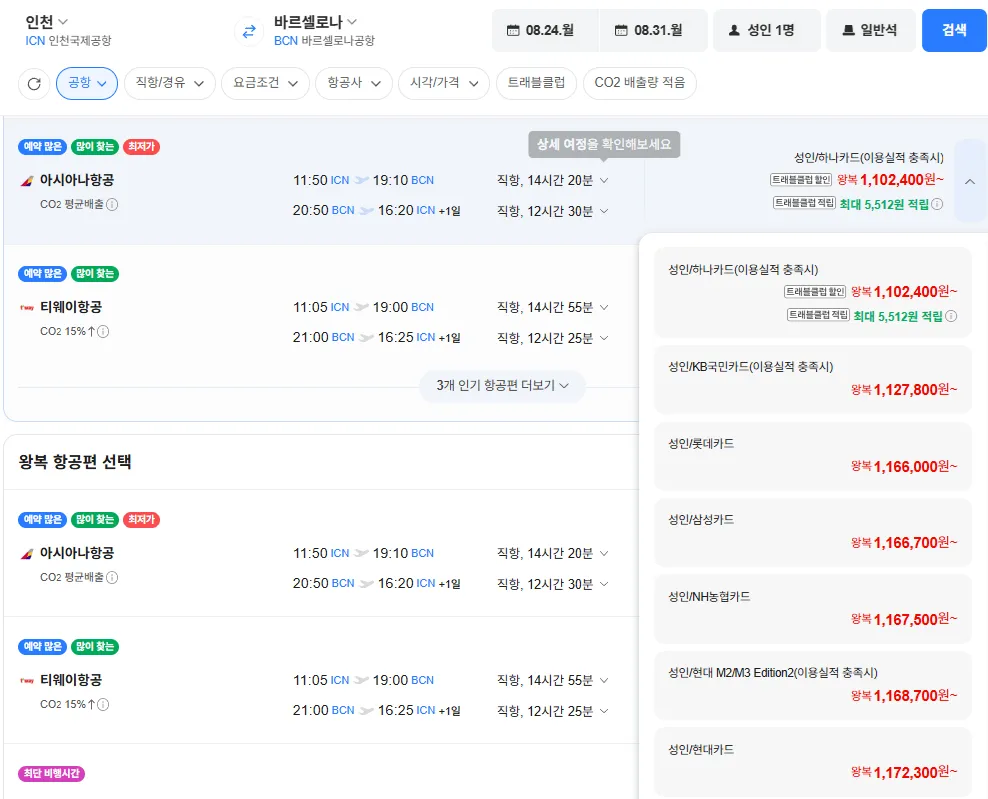Select 성인/KB국민카드 fare 1,127,800원
988x799 pixels.
pos(813,379)
